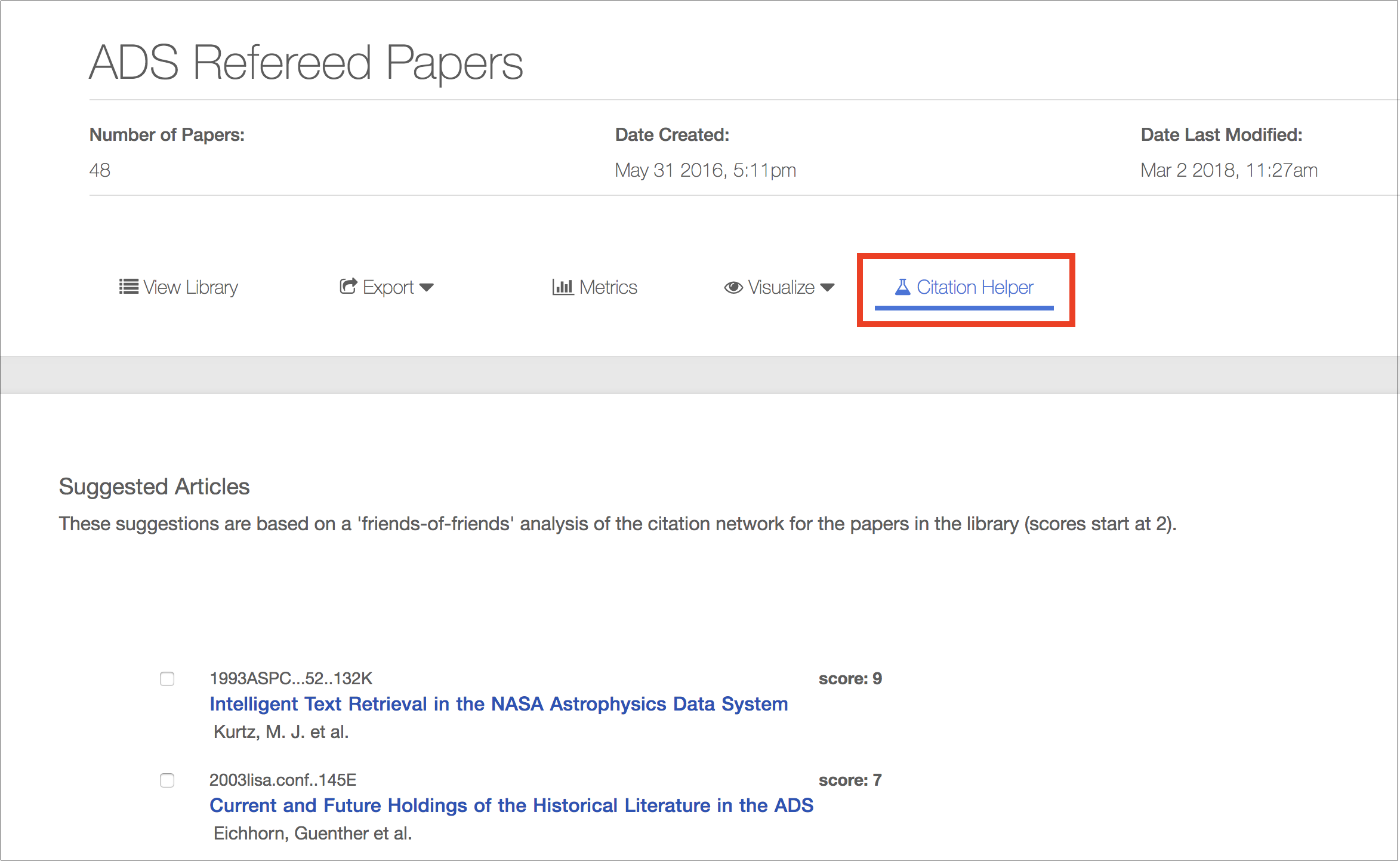Select the Citation Helper flask icon

click(903, 287)
